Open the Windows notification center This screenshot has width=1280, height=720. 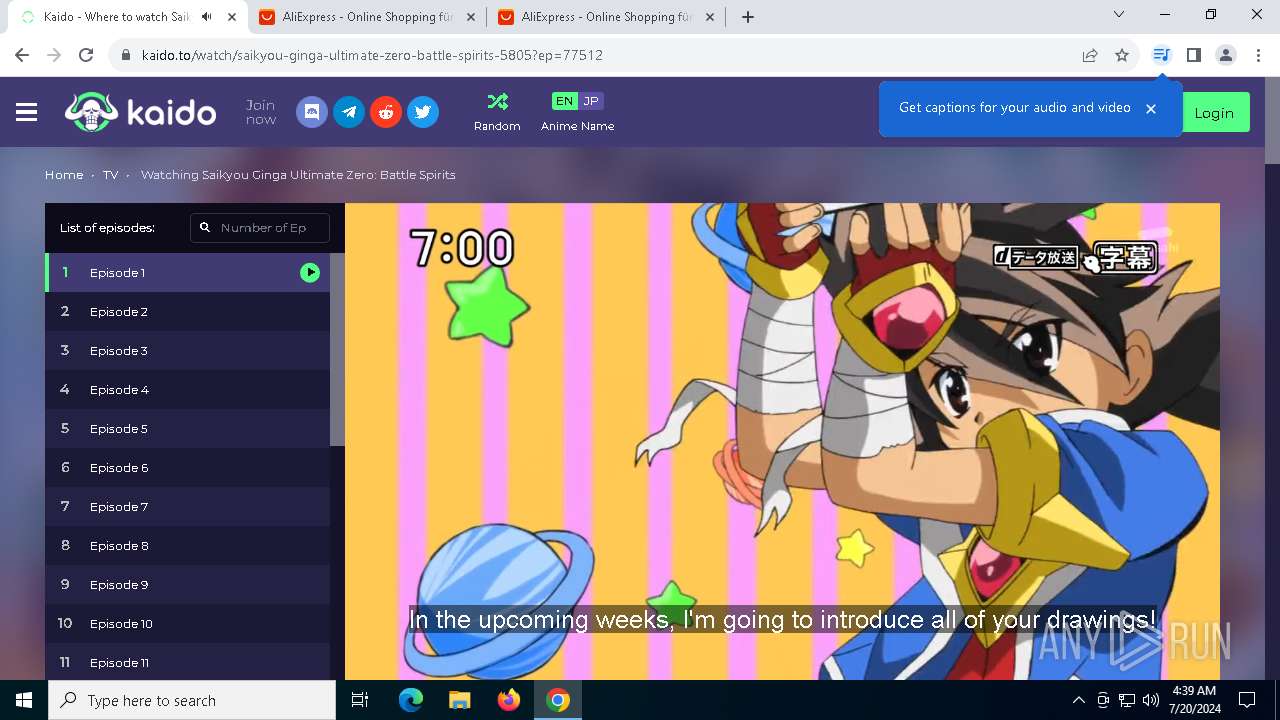[x=1247, y=700]
